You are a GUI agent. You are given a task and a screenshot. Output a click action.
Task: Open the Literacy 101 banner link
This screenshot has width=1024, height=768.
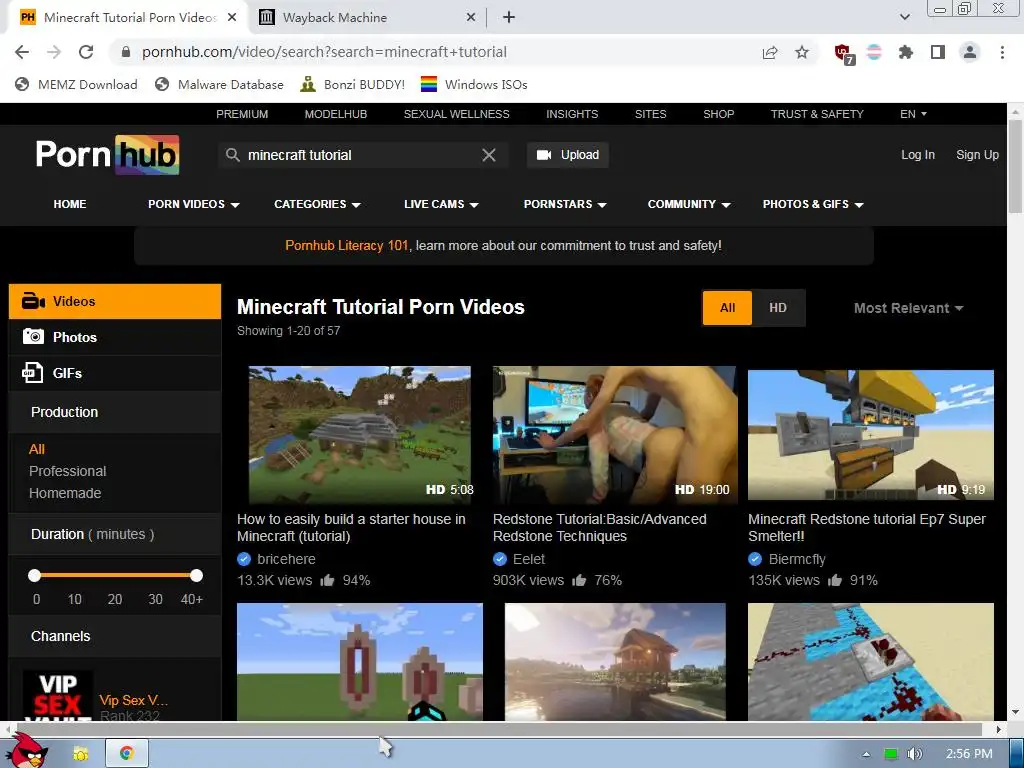pos(346,246)
